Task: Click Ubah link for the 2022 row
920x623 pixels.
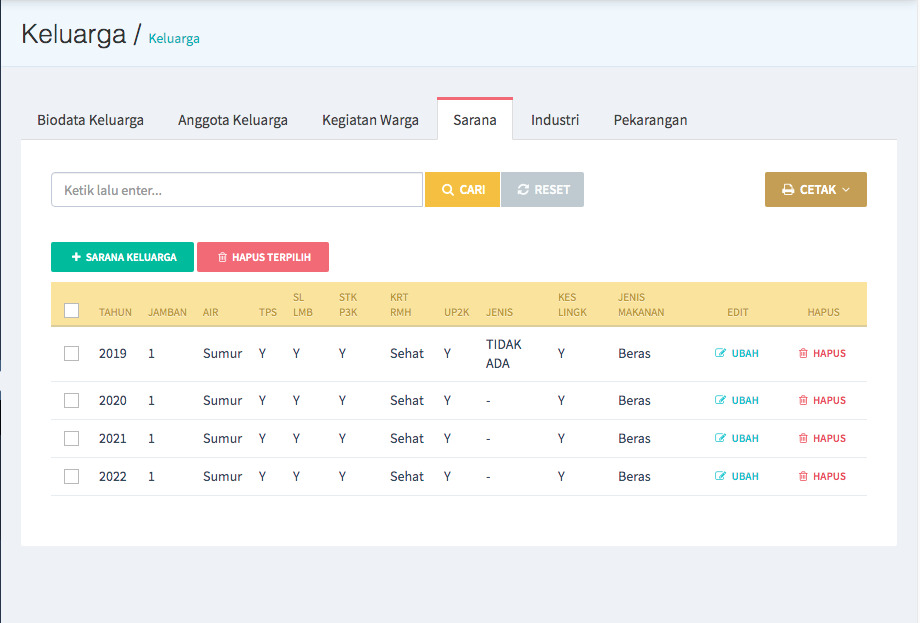Action: (744, 476)
